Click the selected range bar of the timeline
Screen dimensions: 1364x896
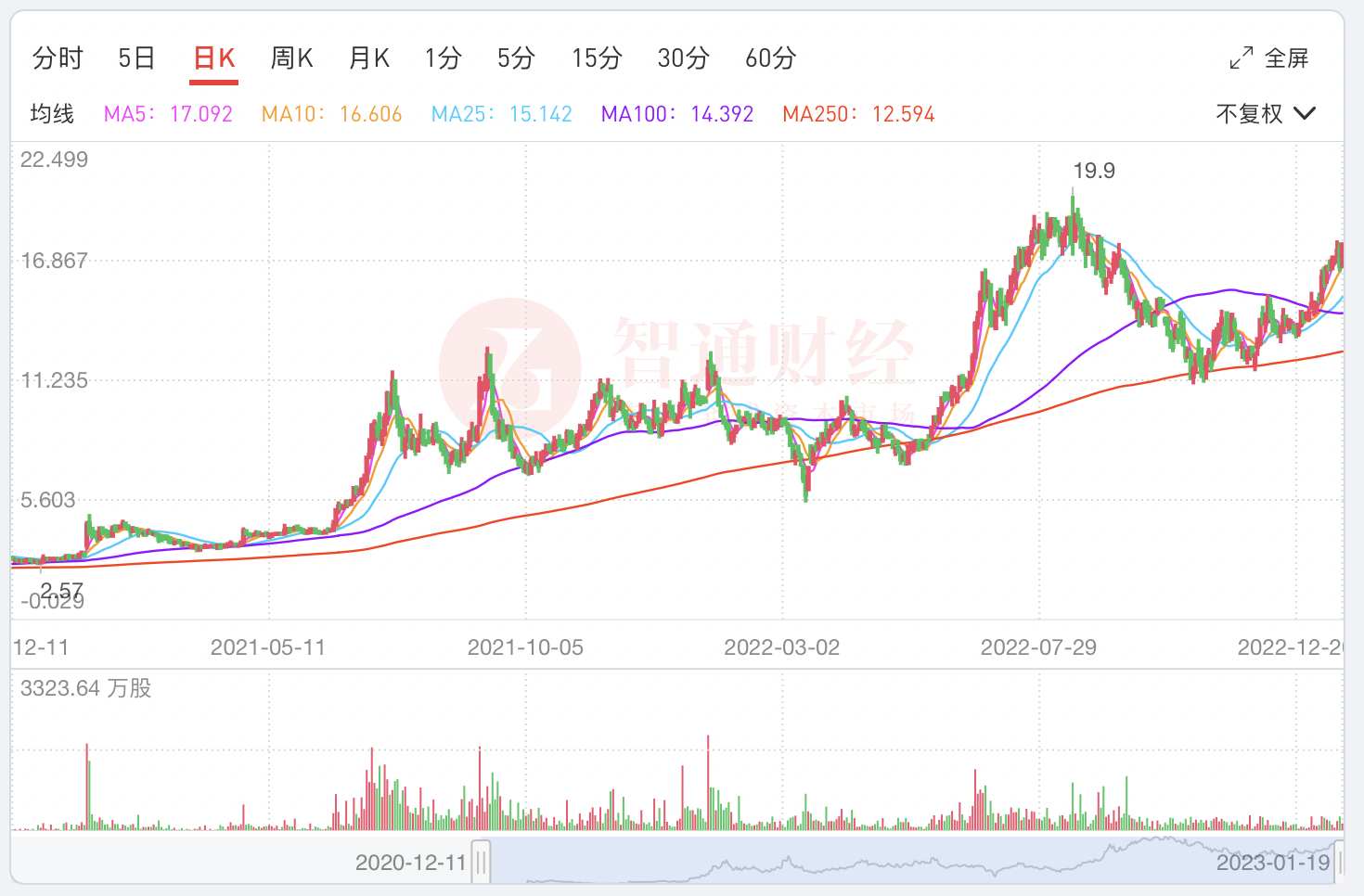point(912,861)
